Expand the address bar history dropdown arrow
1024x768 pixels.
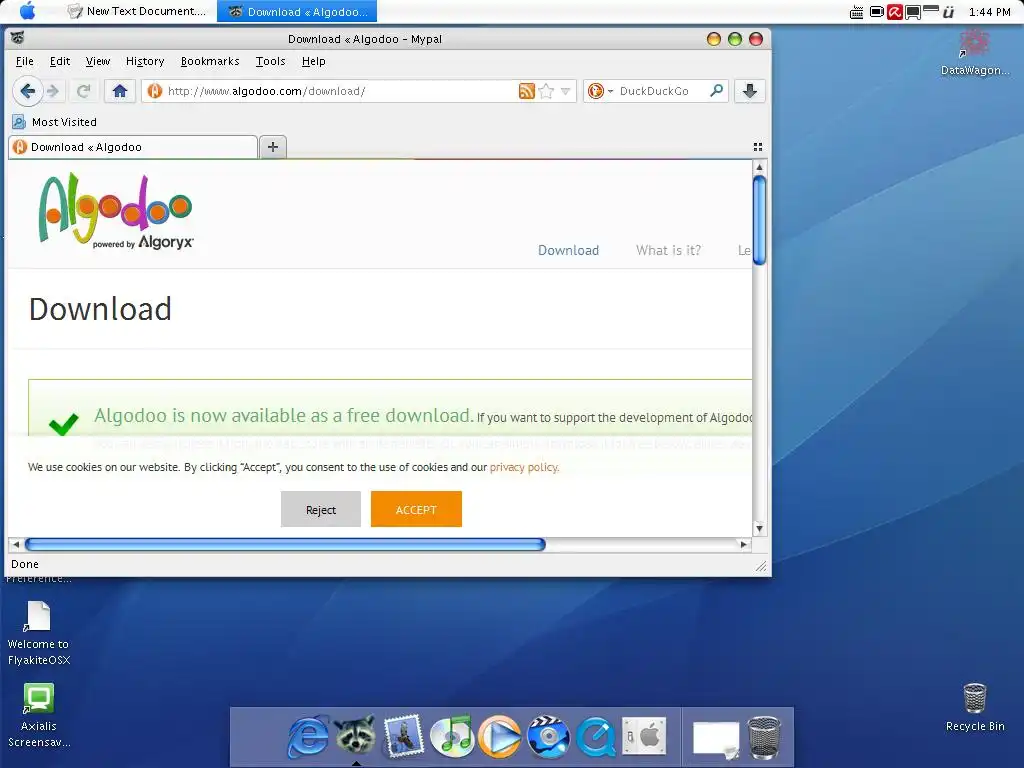pos(566,91)
